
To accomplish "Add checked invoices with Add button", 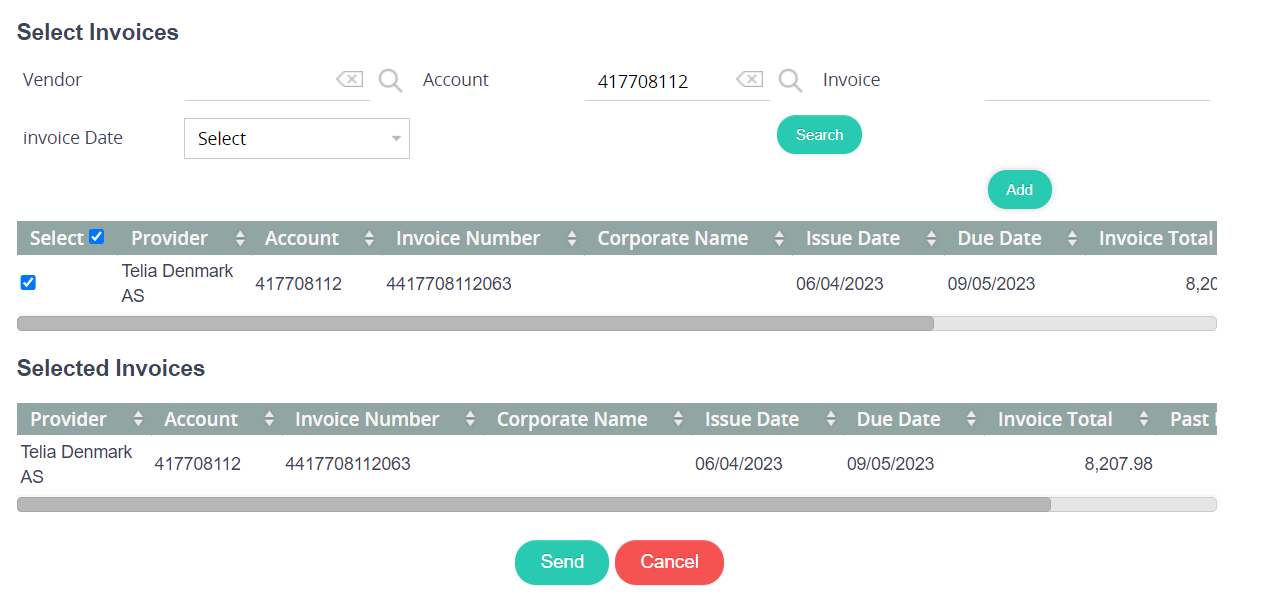I will (1019, 190).
